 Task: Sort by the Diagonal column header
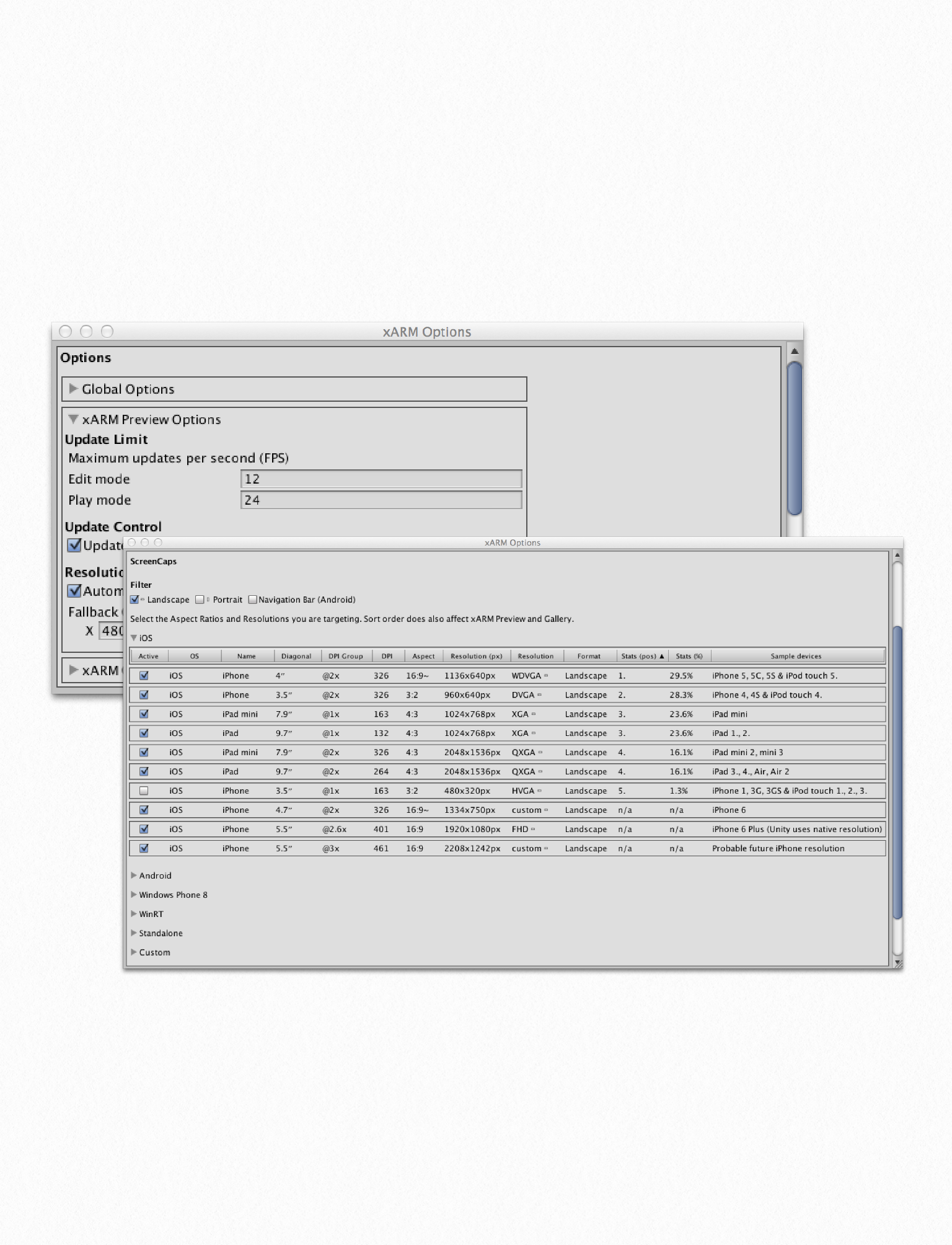tap(296, 656)
